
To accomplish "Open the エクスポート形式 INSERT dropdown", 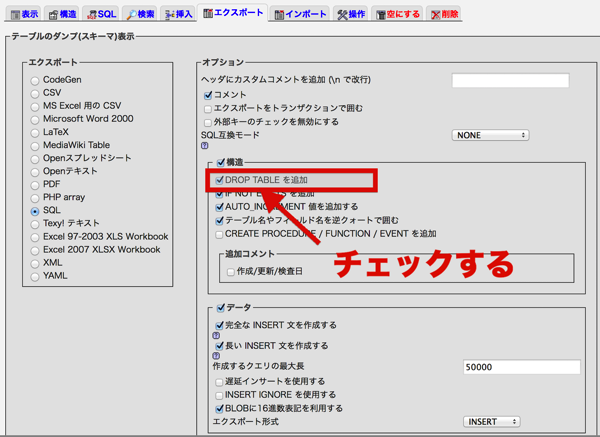I will pyautogui.click(x=492, y=422).
